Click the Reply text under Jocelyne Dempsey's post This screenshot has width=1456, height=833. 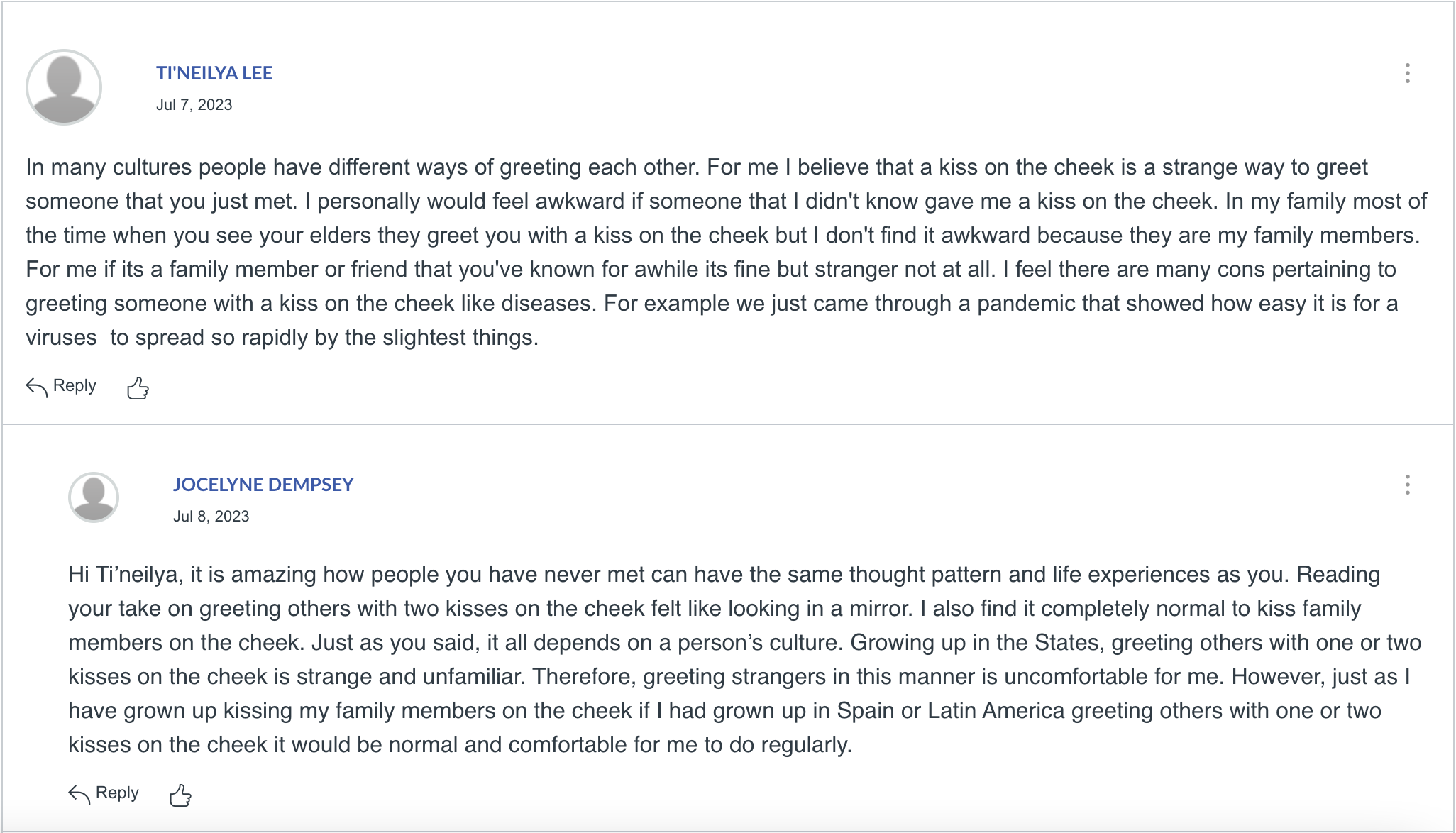click(117, 793)
